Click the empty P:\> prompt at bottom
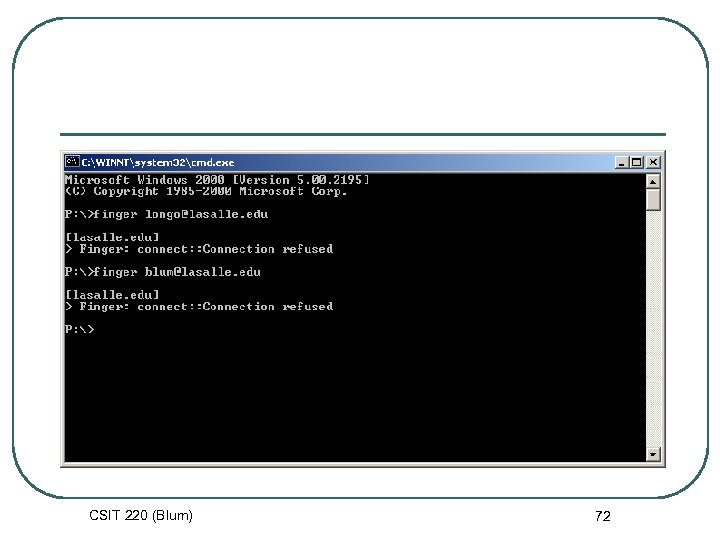The image size is (720, 540). tap(79, 329)
